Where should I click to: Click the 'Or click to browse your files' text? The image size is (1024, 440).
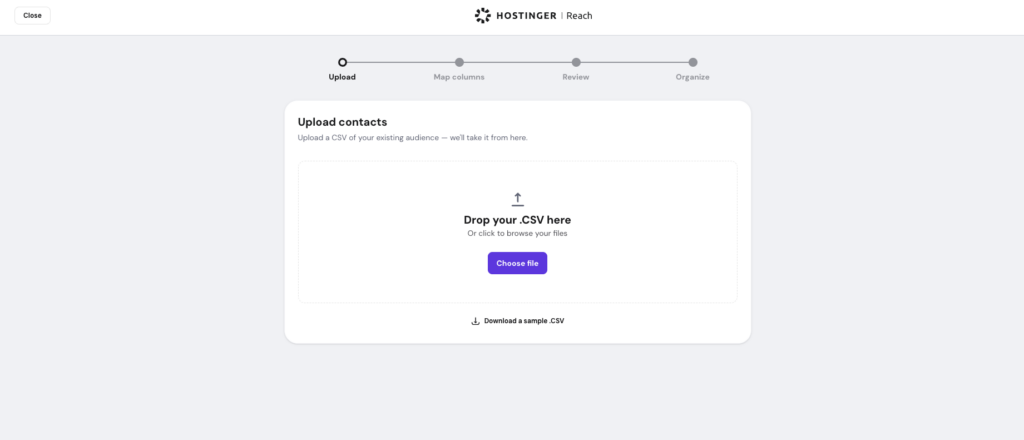(517, 234)
